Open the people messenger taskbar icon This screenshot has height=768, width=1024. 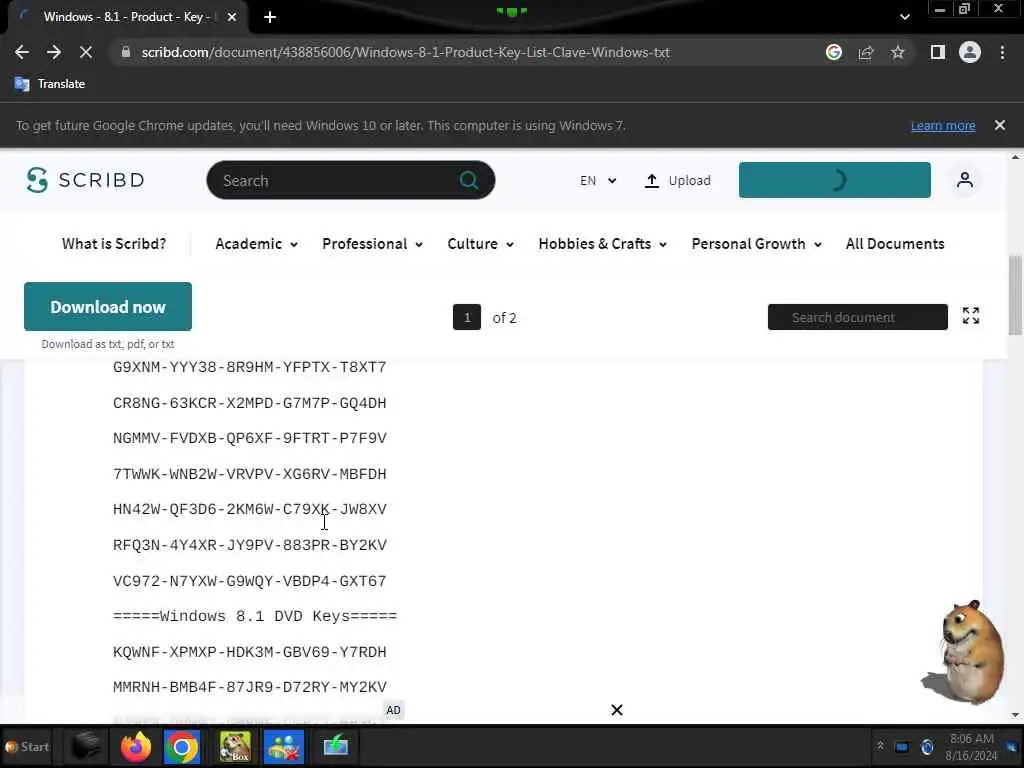tap(283, 746)
